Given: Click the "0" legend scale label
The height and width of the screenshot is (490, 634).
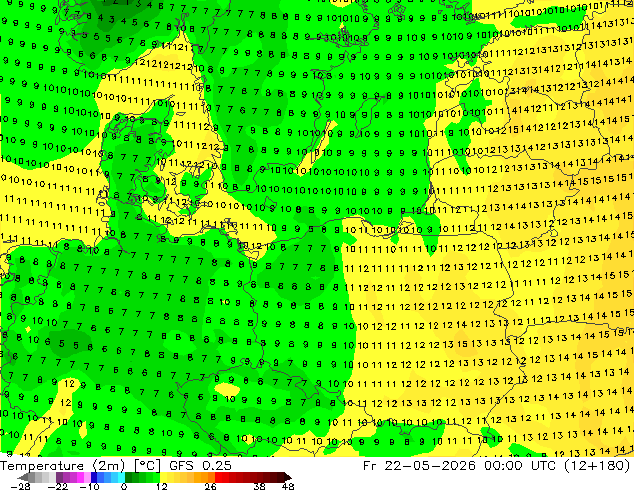Looking at the screenshot, I should tap(124, 486).
